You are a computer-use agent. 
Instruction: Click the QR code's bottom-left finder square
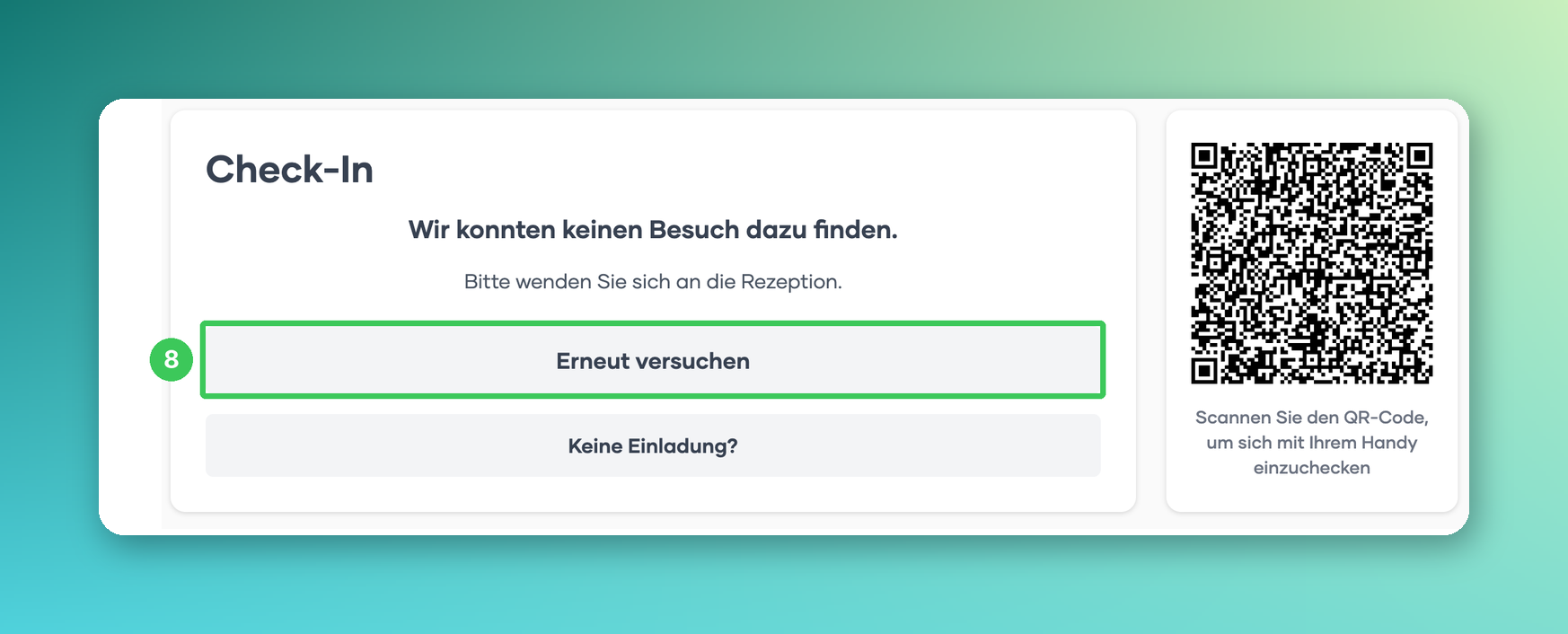(1204, 370)
